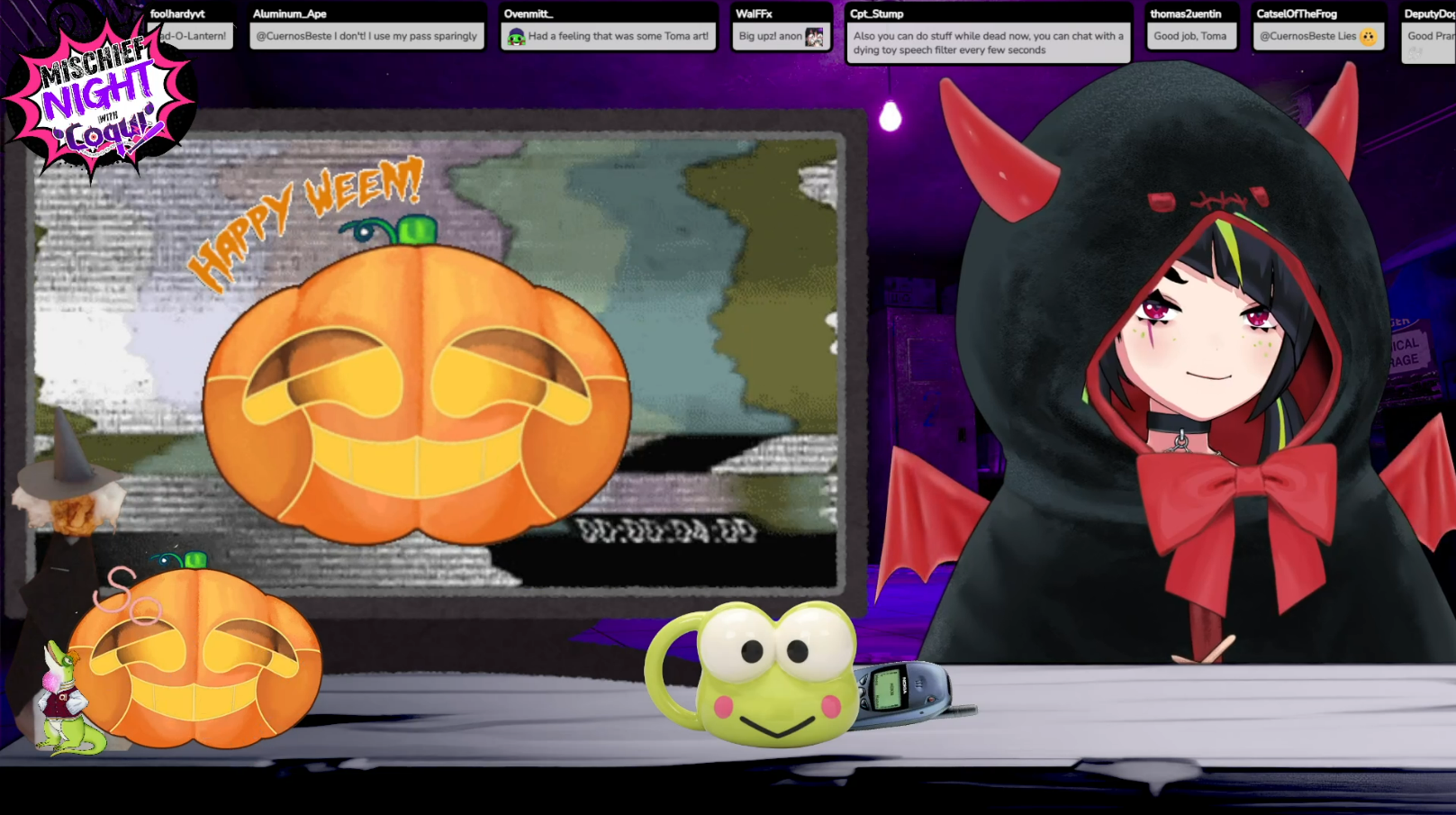The image size is (1456, 815).
Task: Click the message "Good job, Toma"
Action: click(x=1190, y=36)
